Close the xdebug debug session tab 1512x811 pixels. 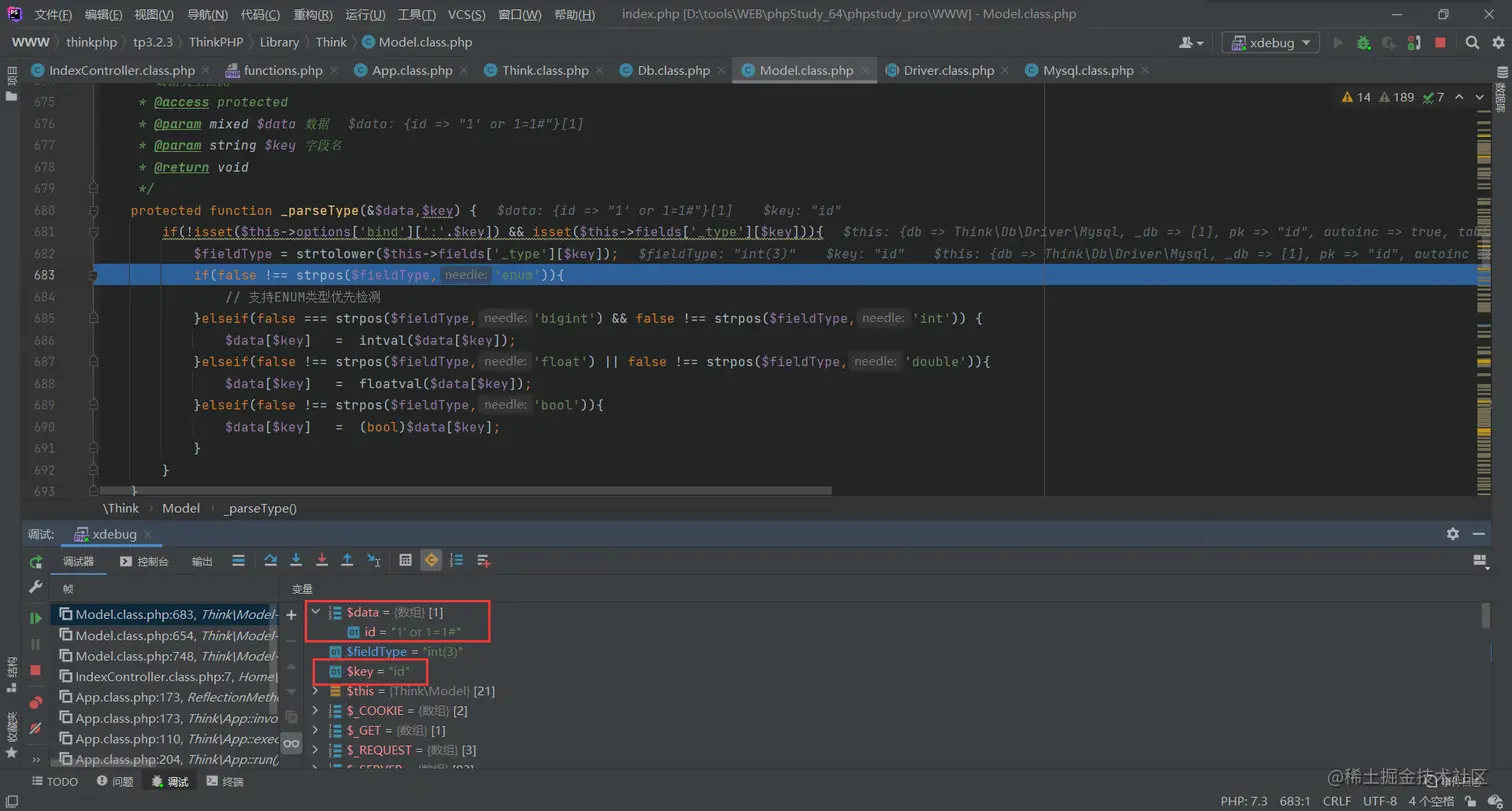148,535
